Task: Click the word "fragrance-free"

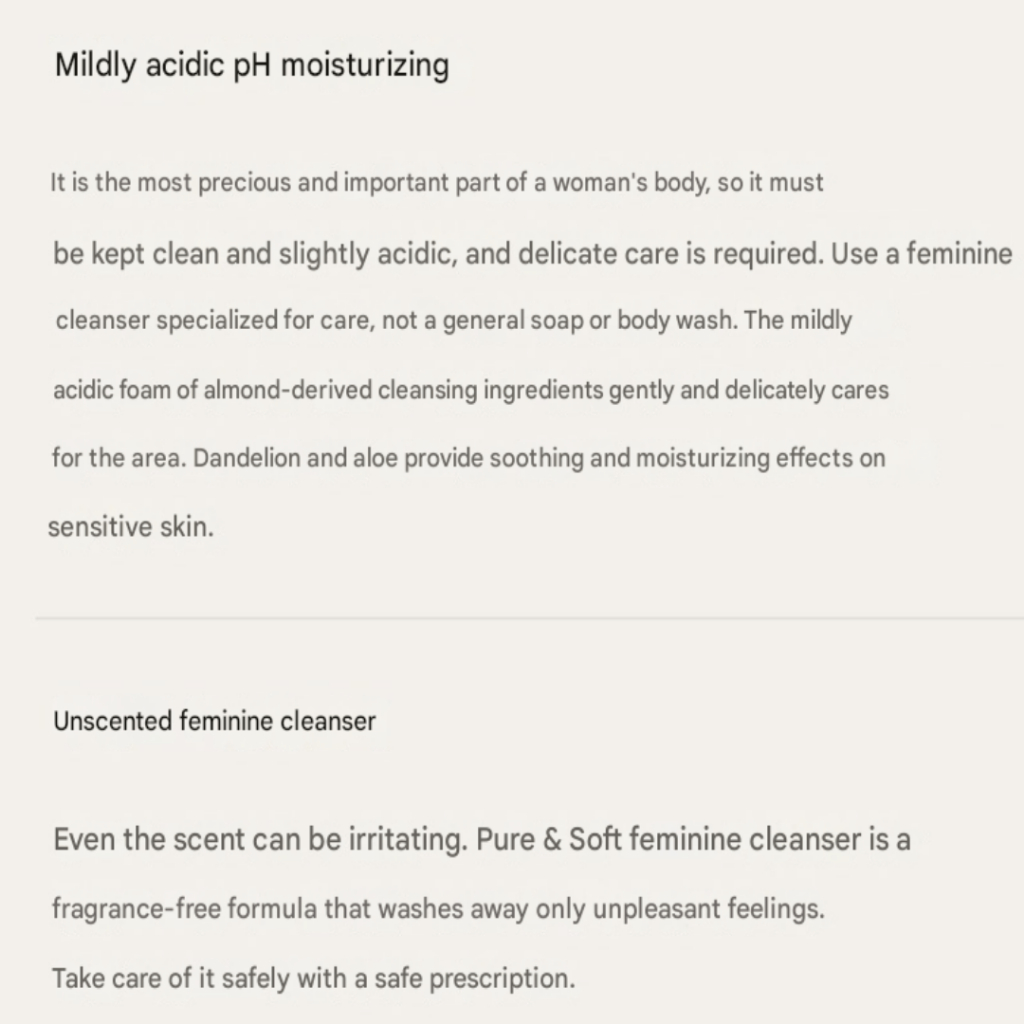Action: coord(137,910)
